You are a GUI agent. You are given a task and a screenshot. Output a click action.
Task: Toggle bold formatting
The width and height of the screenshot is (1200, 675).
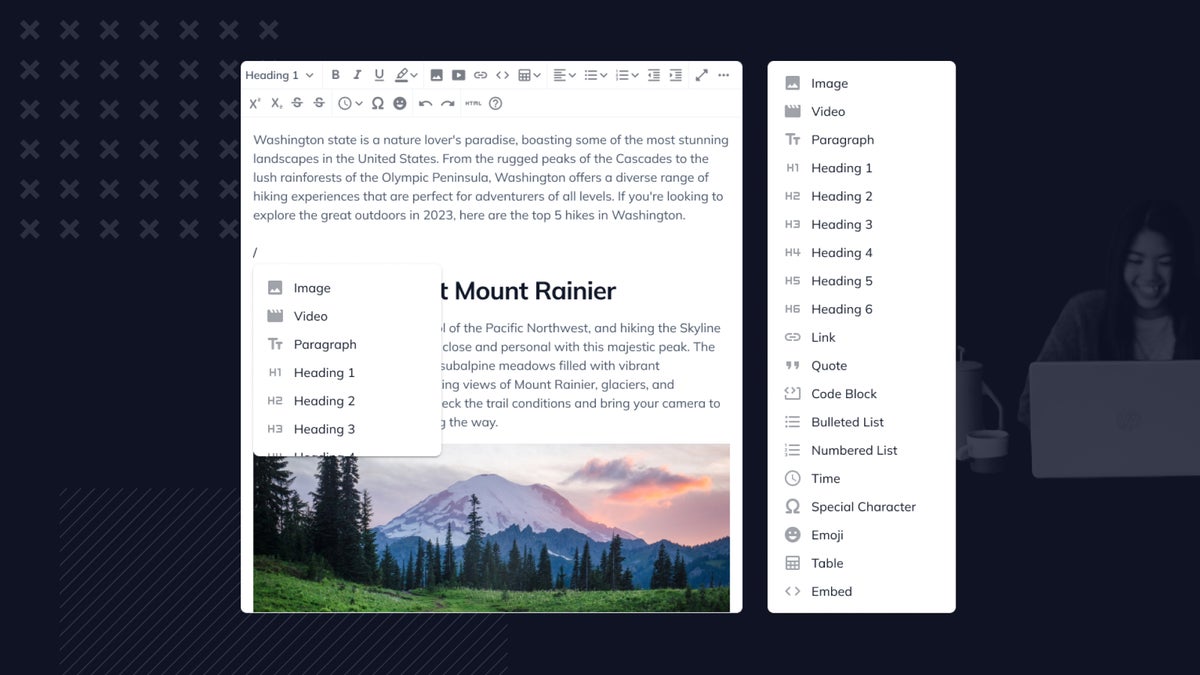tap(336, 75)
